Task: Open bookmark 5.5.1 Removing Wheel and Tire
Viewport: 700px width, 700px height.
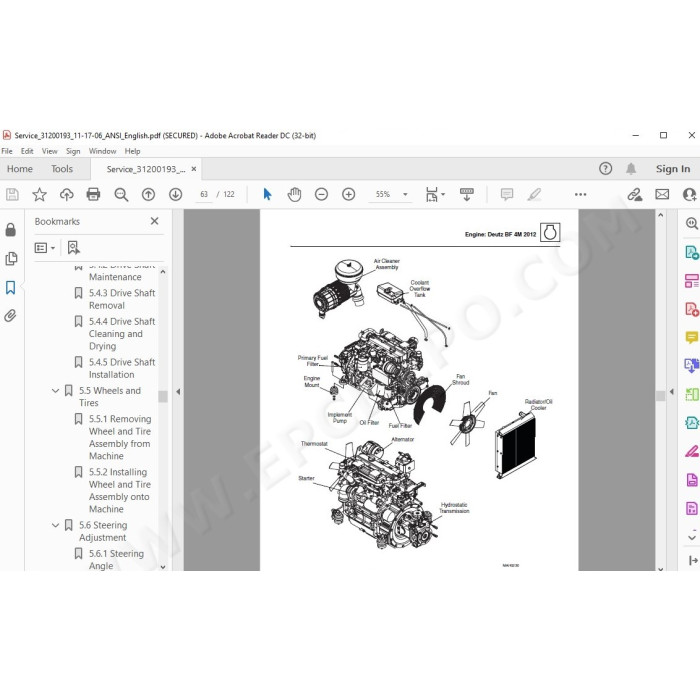Action: click(x=120, y=438)
